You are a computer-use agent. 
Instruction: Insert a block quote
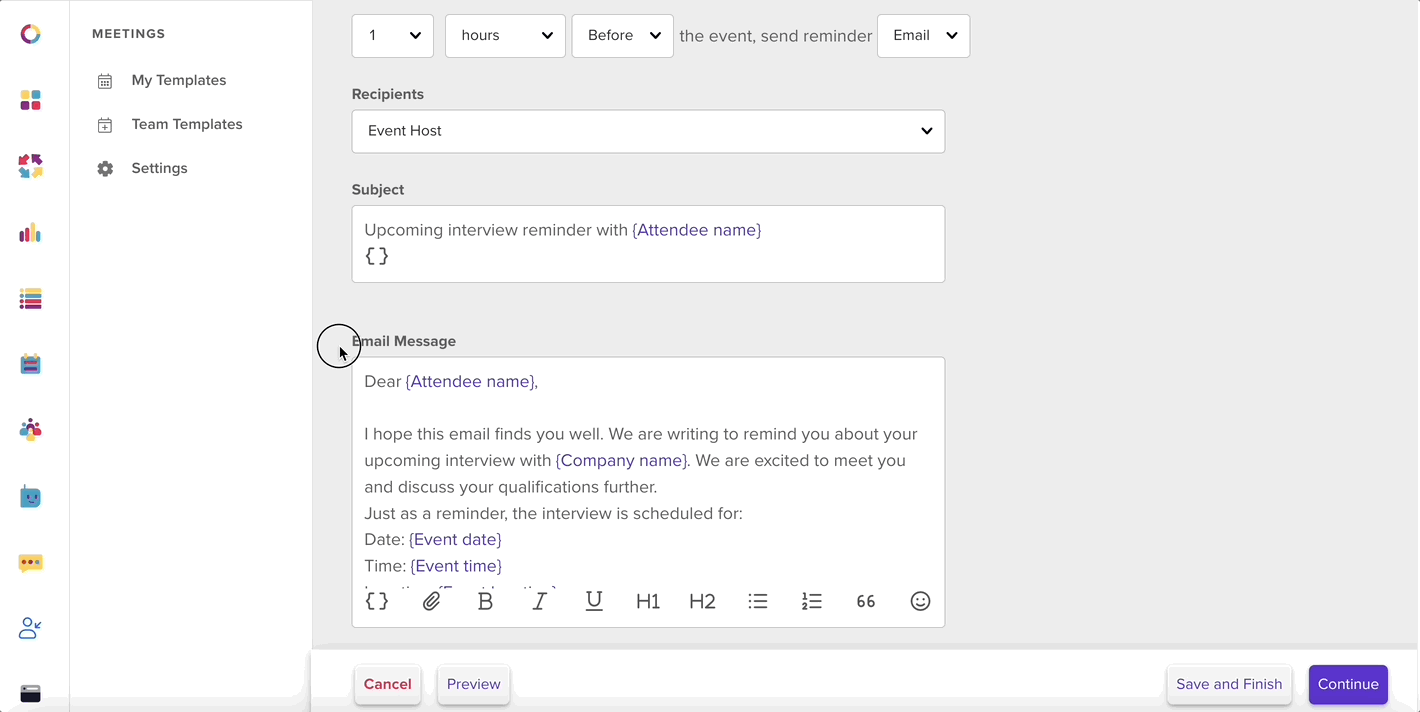(866, 601)
